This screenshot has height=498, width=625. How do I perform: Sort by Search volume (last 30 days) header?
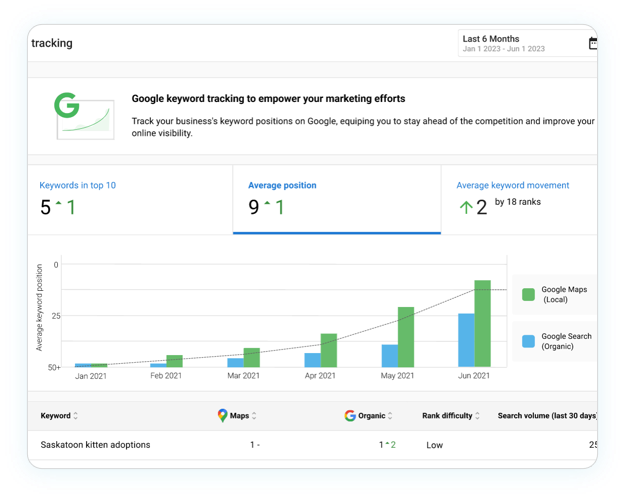pos(547,415)
